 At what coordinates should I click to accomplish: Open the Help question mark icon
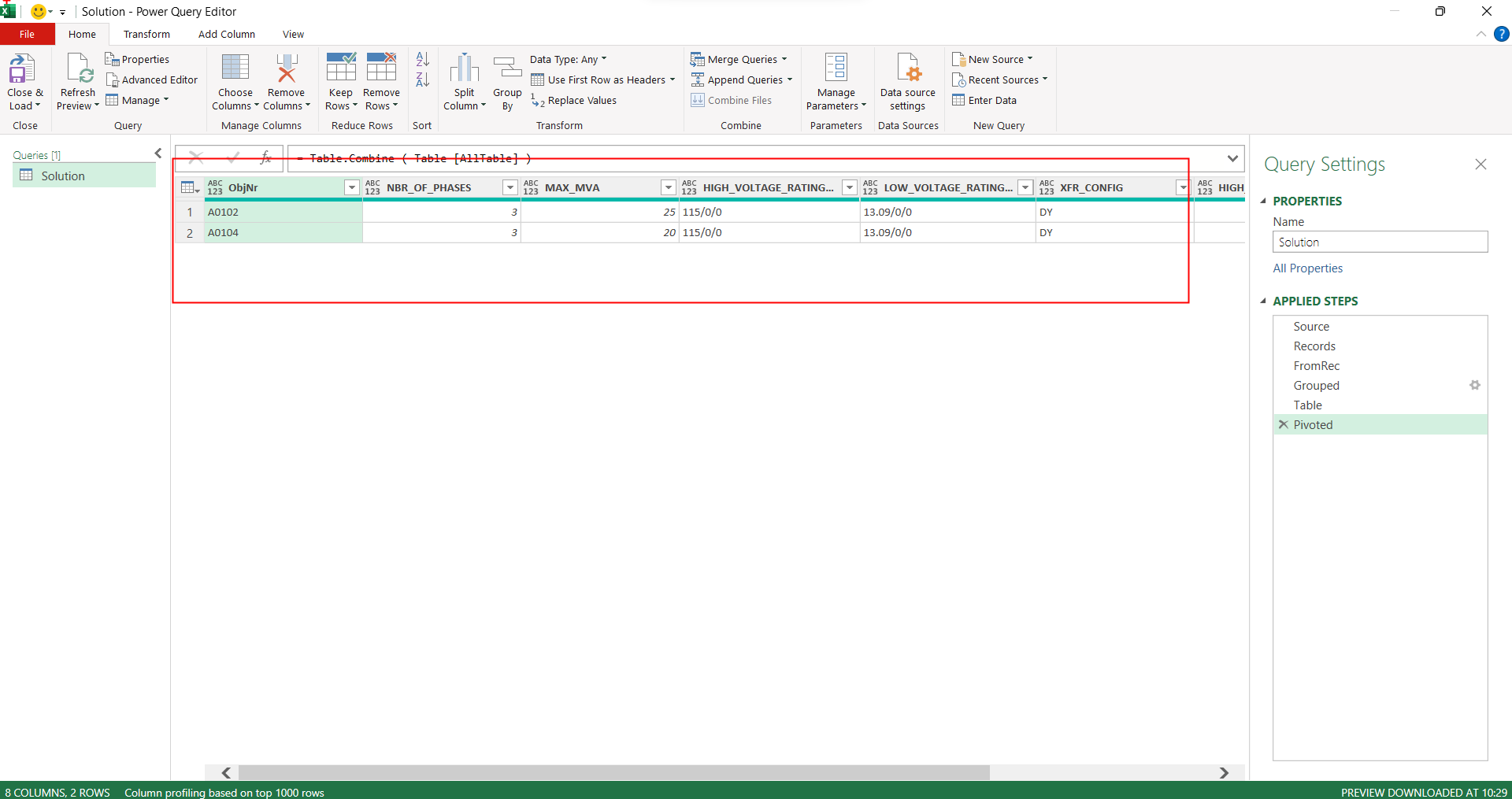click(x=1502, y=34)
